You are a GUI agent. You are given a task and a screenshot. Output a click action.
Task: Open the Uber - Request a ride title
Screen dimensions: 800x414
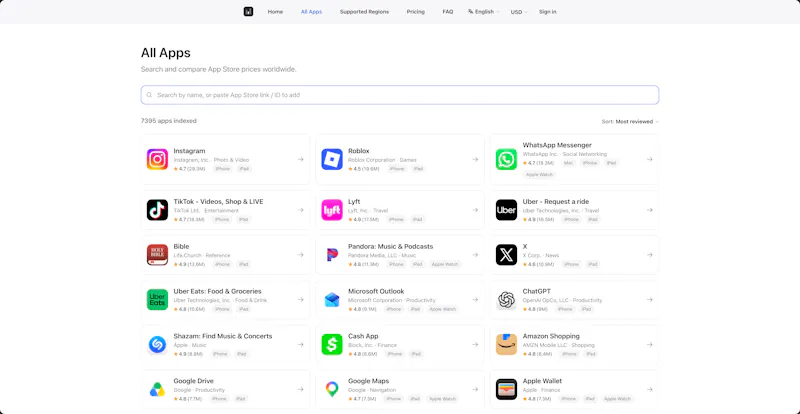(x=556, y=202)
